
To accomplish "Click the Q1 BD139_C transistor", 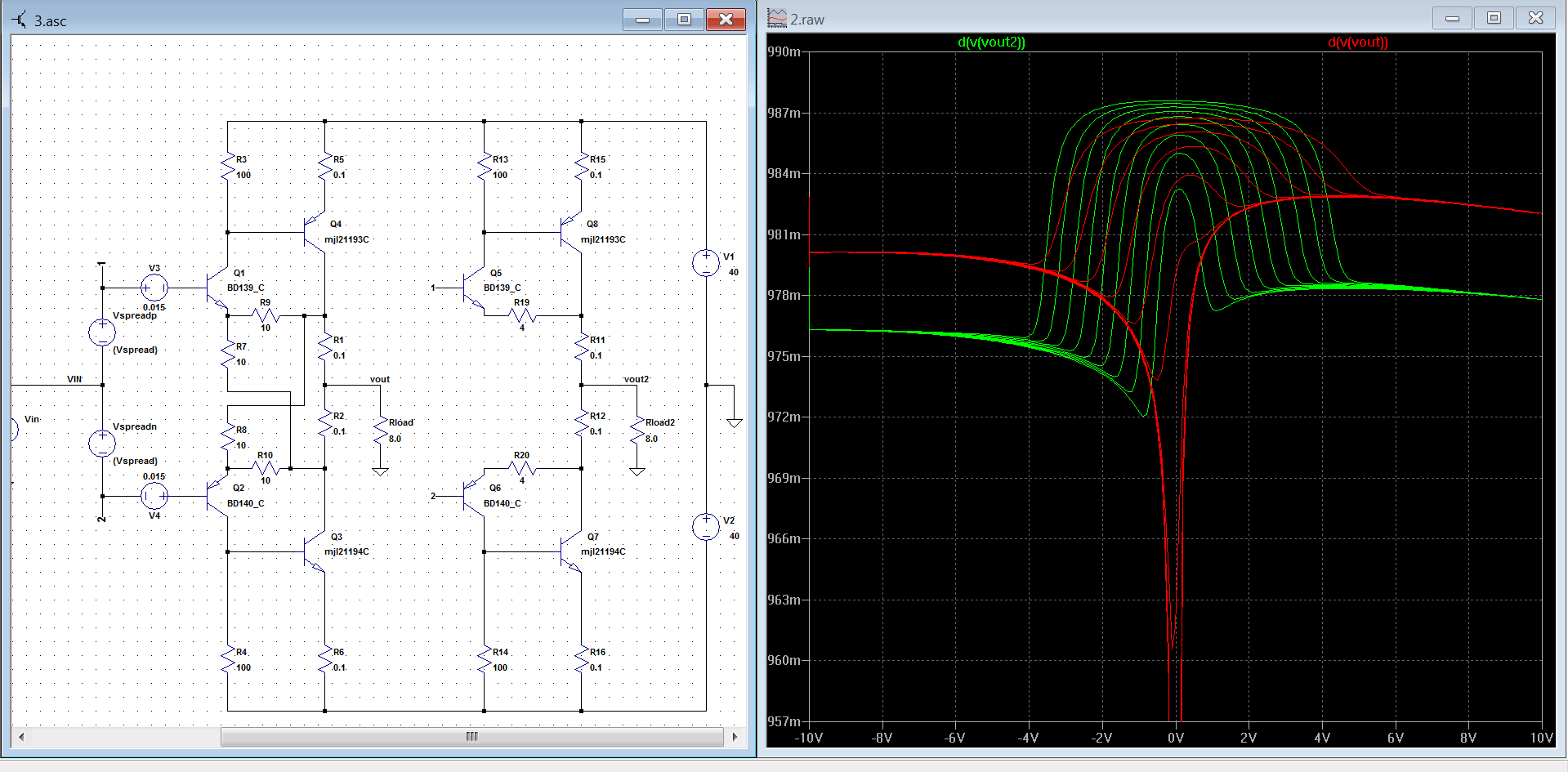I will (217, 288).
